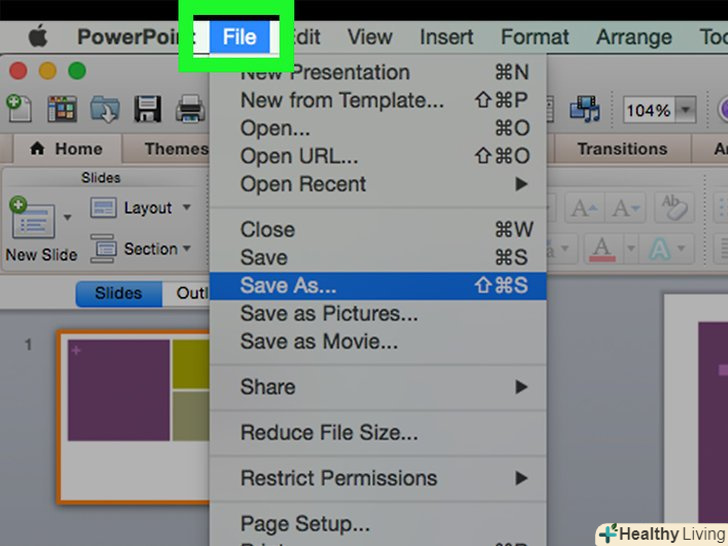Open the template gallery icon

click(x=61, y=108)
